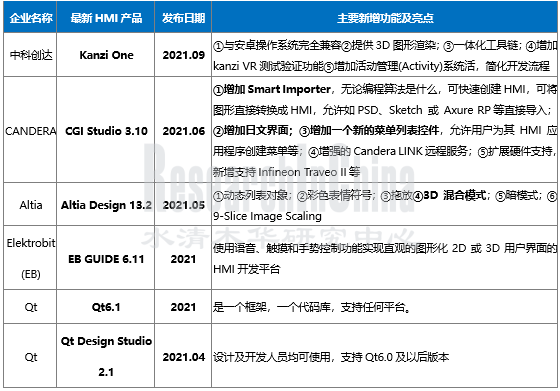Click the 2021.04 release date cell
The width and height of the screenshot is (560, 391).
point(183,357)
